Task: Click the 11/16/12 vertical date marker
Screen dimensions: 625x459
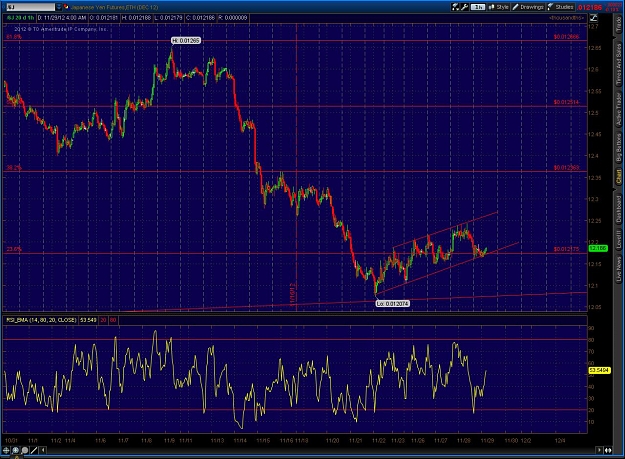Action: click(293, 295)
